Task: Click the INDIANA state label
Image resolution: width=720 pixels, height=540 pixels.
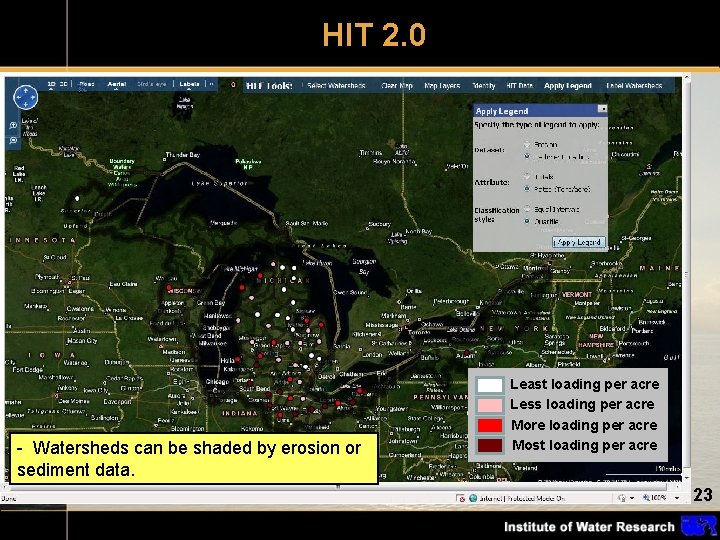Action: 239,413
